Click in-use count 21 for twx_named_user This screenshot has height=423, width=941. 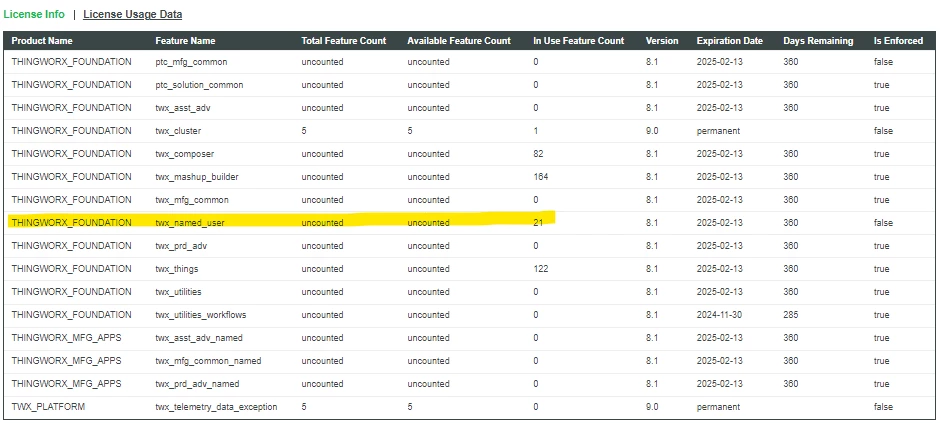(x=538, y=223)
